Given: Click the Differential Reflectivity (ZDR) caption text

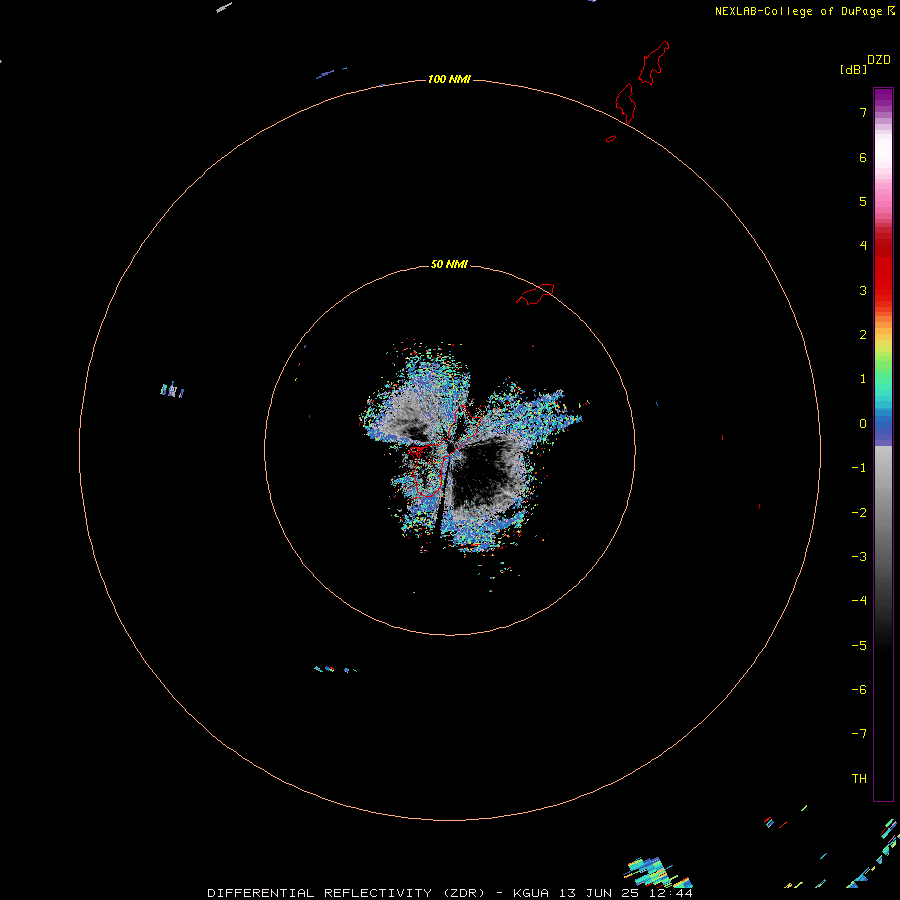Looking at the screenshot, I should click(x=346, y=893).
